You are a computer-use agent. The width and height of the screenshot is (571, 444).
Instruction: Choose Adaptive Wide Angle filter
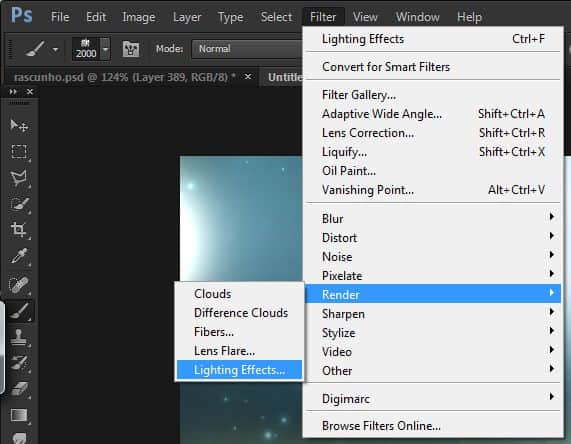tap(433, 114)
